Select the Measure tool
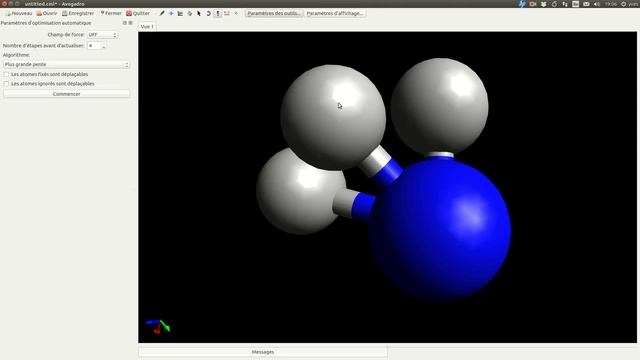 (227, 13)
